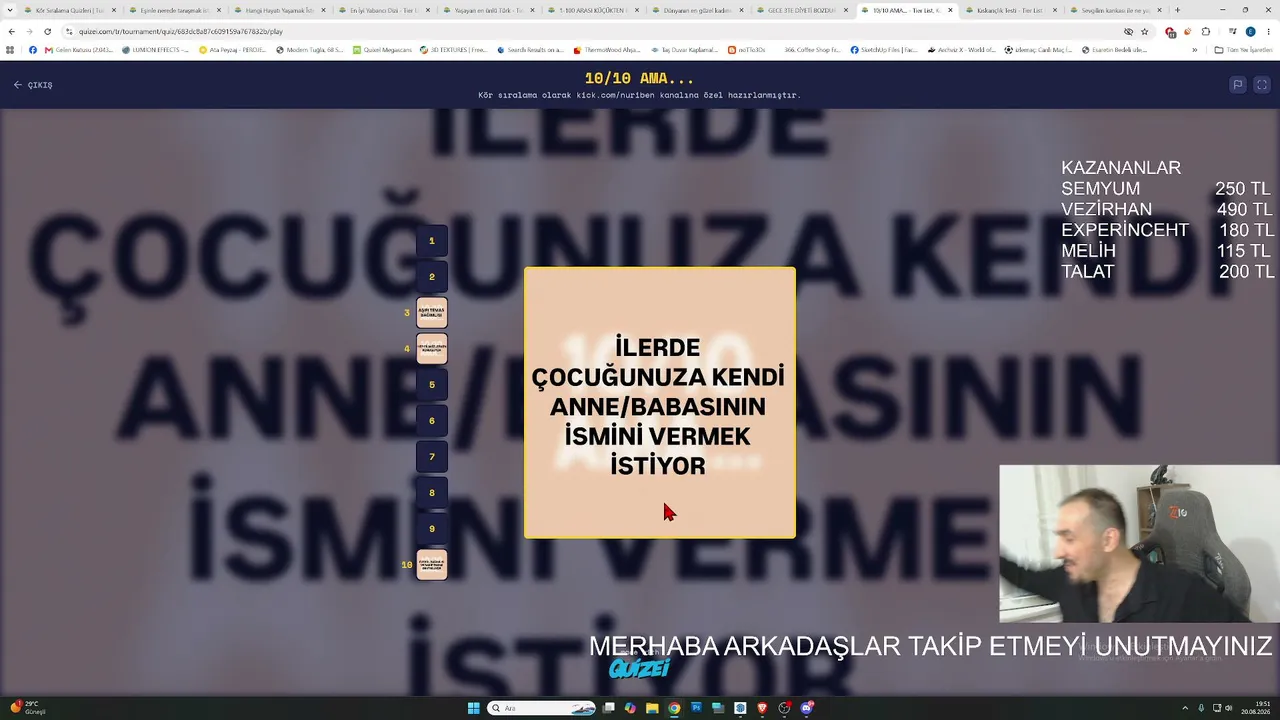Open the 3D TEXTURES bookmark
This screenshot has width=1280, height=720.
(453, 49)
